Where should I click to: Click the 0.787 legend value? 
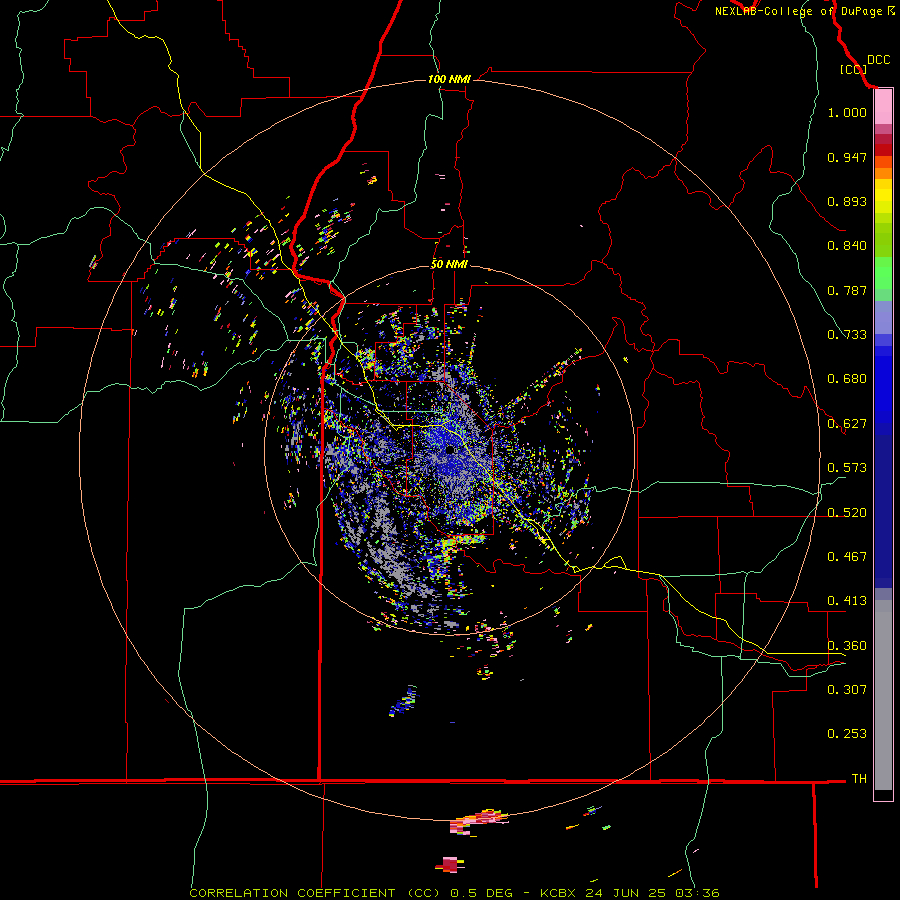pos(847,290)
